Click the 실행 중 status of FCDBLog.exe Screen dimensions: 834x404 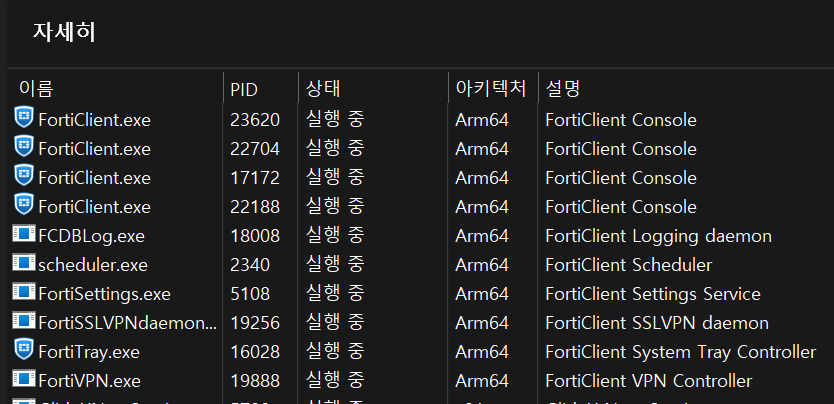pos(335,235)
